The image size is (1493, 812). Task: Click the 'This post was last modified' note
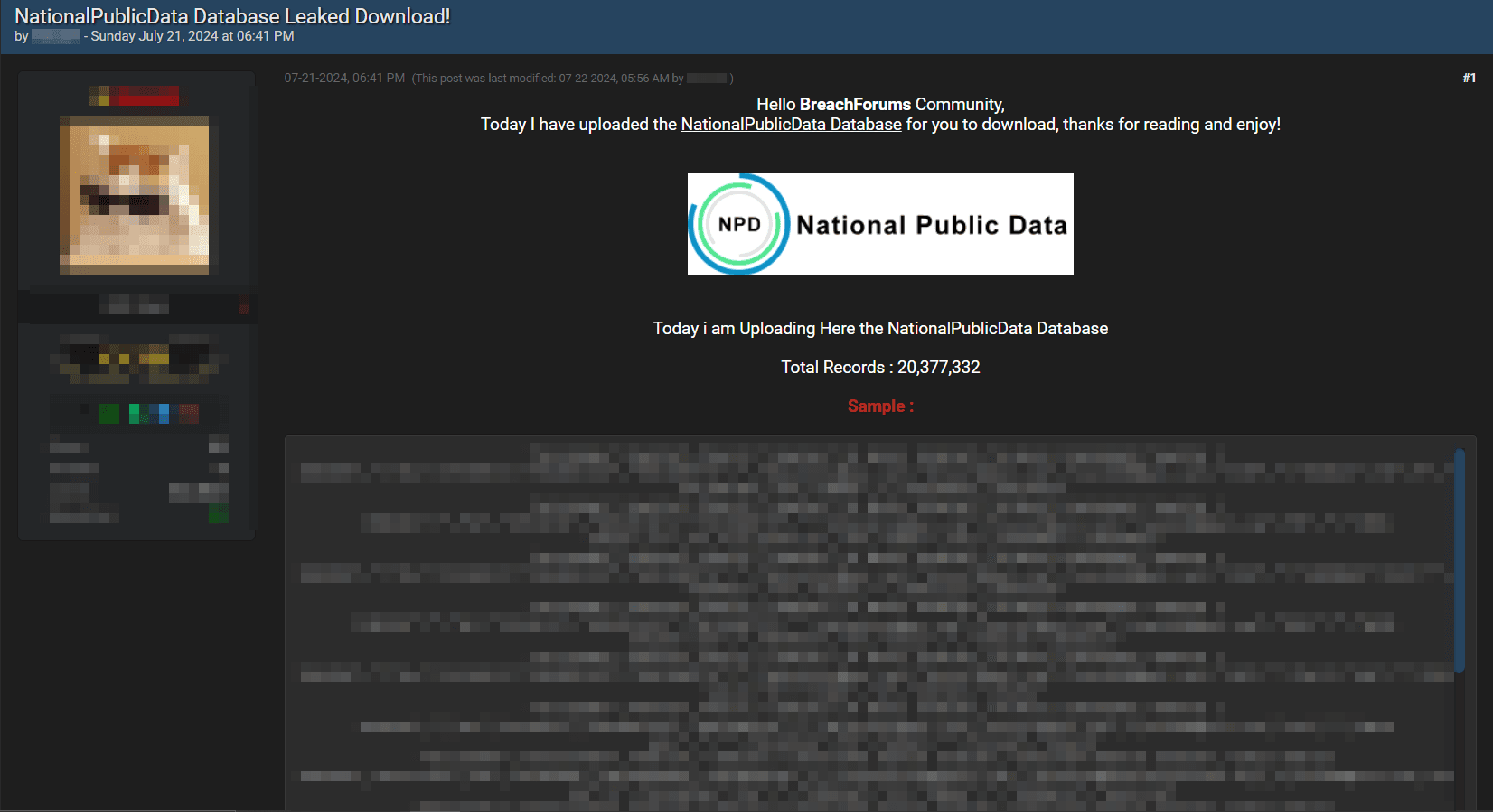pos(572,79)
